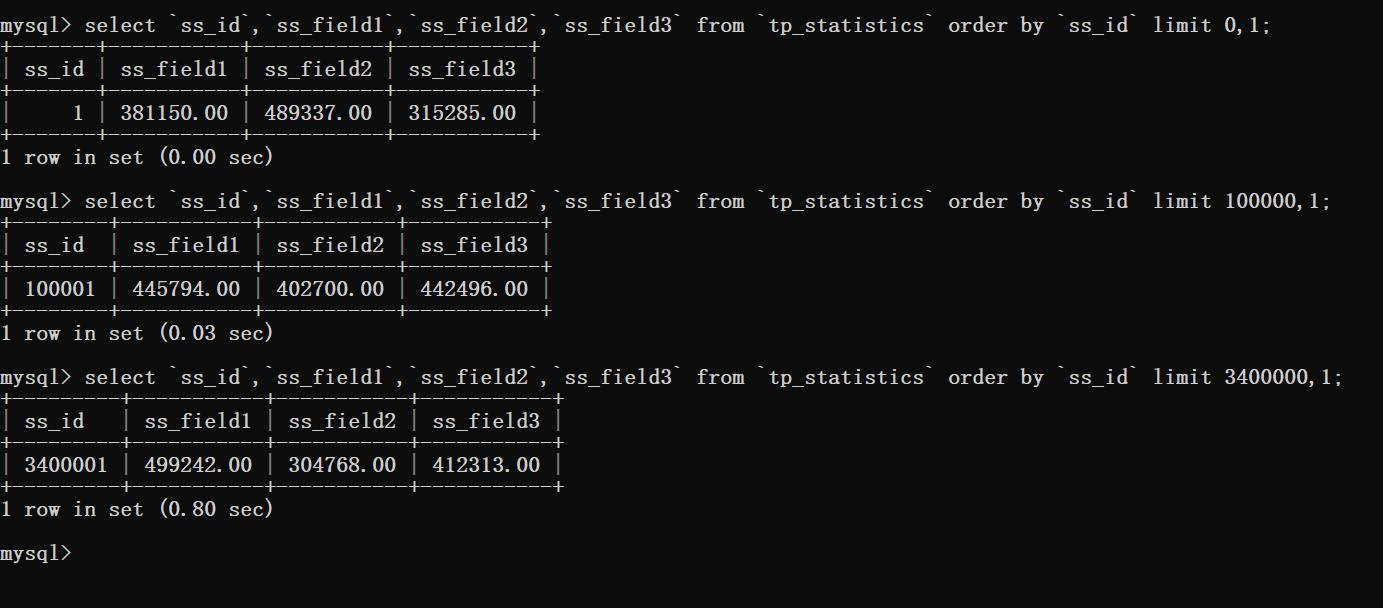Viewport: 1383px width, 608px height.
Task: Select the 304768.00 cell
Action: point(342,465)
